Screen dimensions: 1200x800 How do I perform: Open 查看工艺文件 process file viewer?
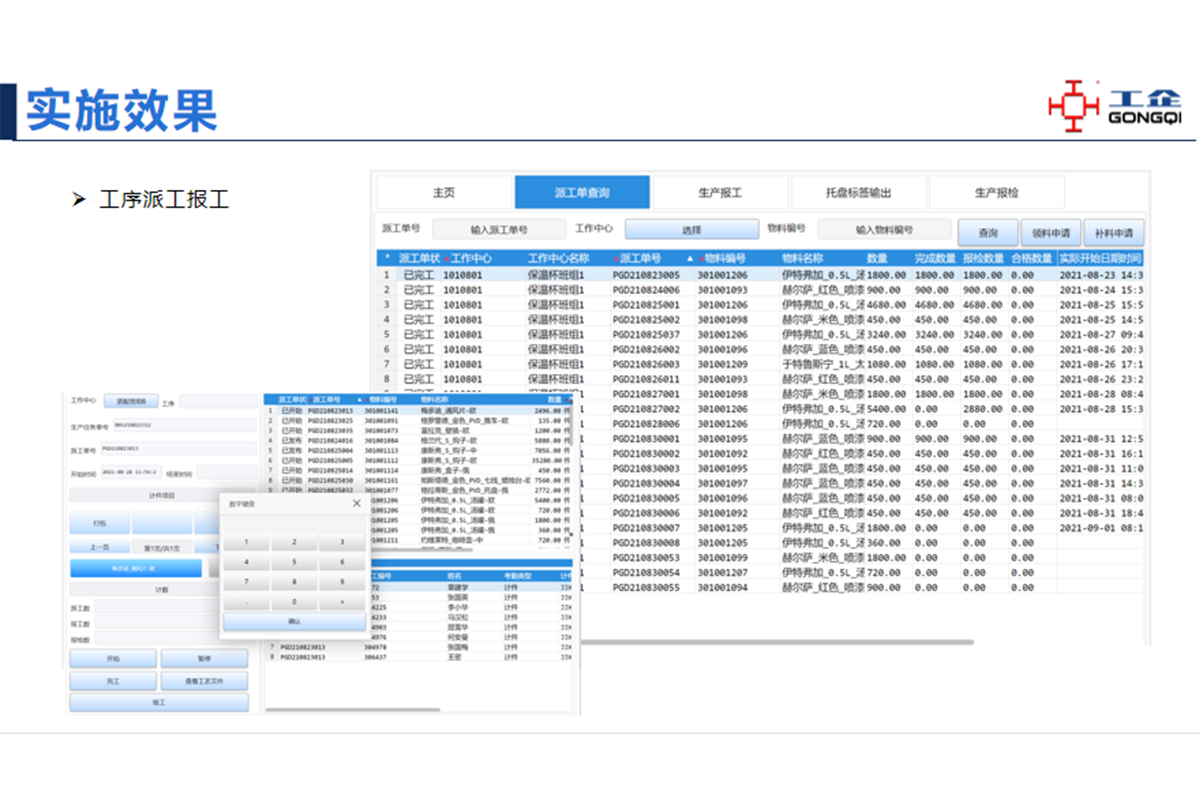tap(204, 681)
